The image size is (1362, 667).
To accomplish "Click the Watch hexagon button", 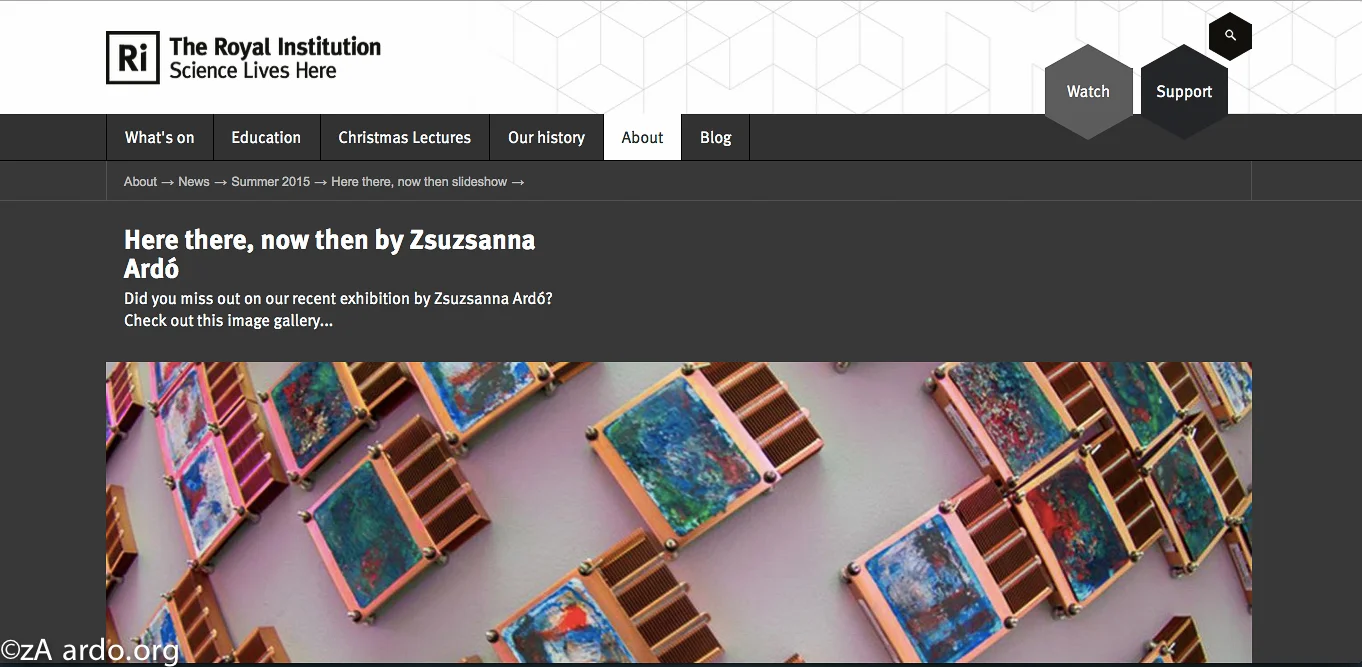I will (x=1088, y=91).
